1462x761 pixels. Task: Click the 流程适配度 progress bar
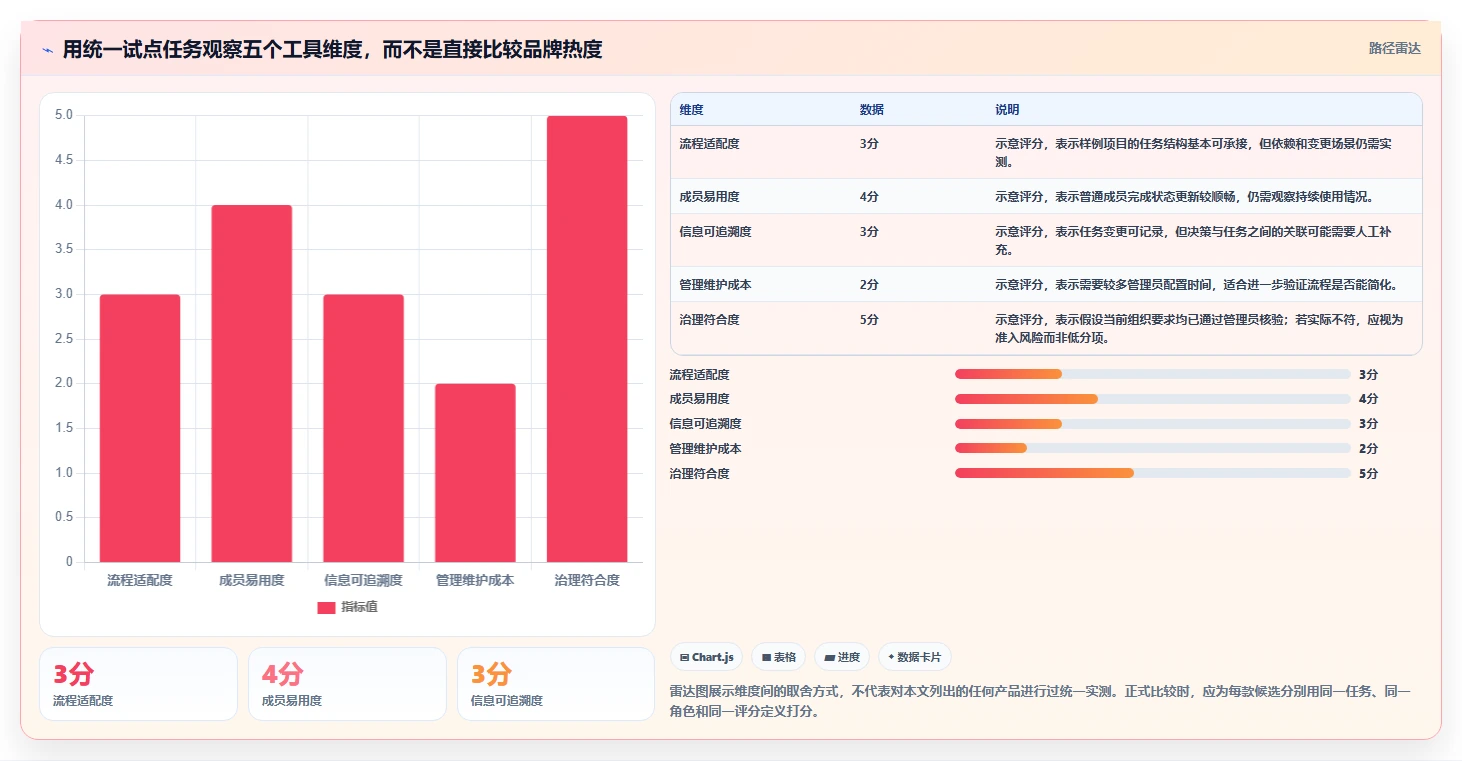1153,374
